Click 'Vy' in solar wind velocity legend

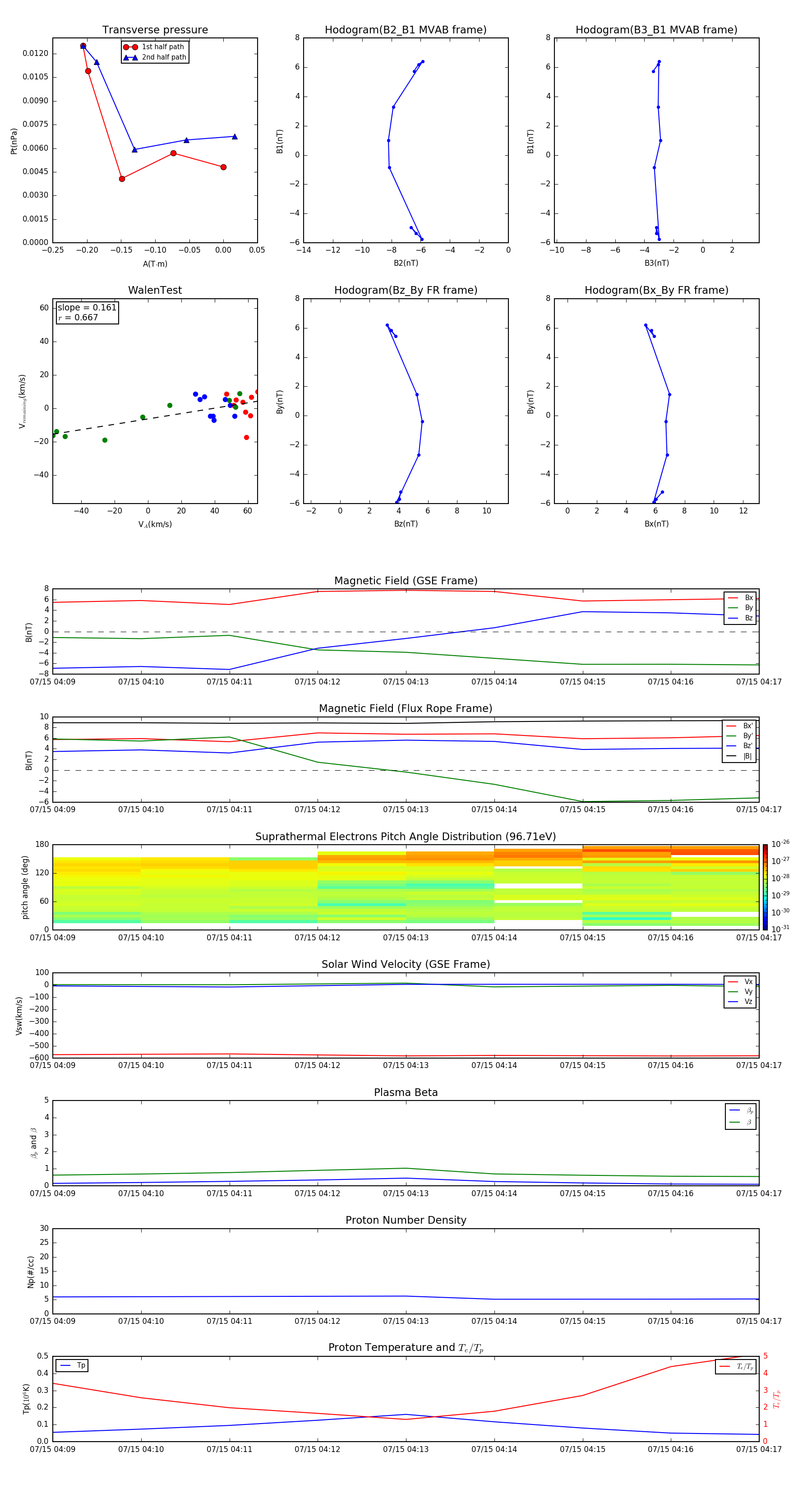[x=740, y=992]
